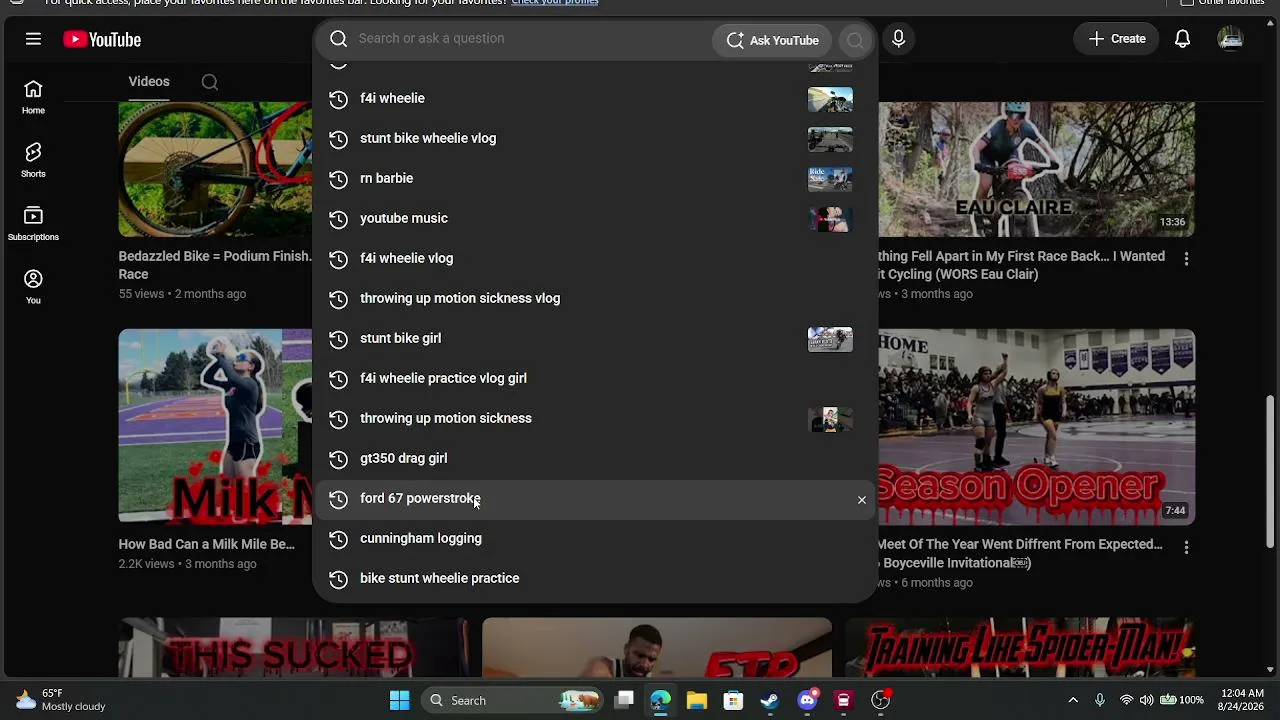Open the notifications bell
Screen dimensions: 1280x720
pos(1182,39)
